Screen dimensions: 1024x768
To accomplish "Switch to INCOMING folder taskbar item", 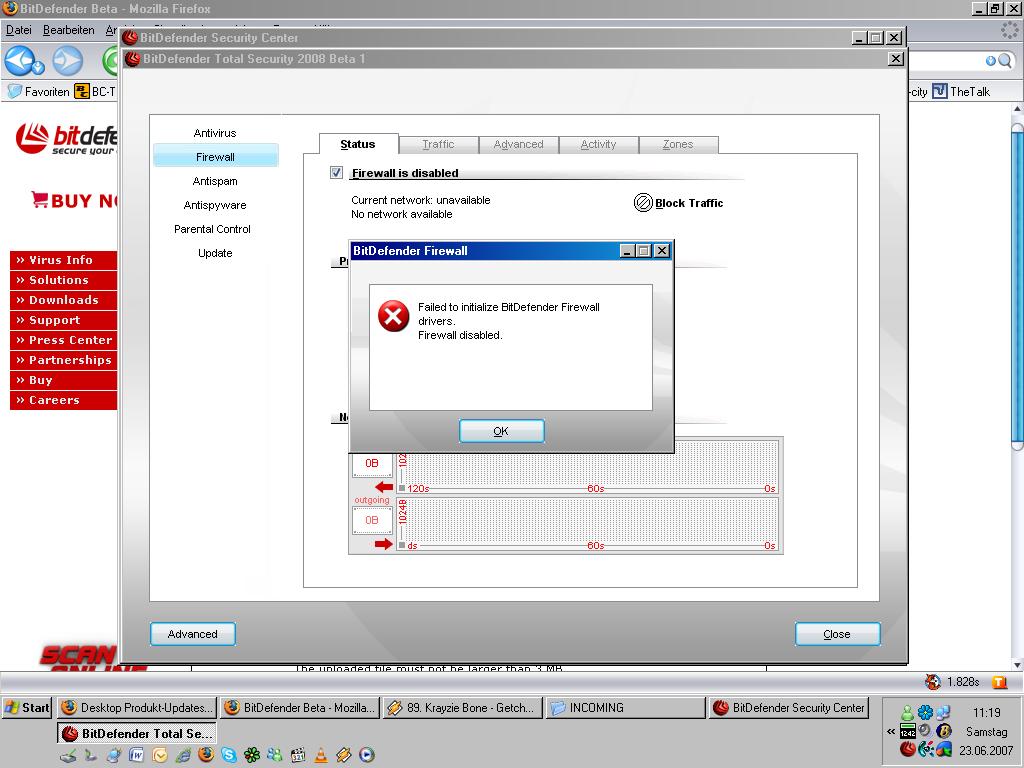I will 625,708.
